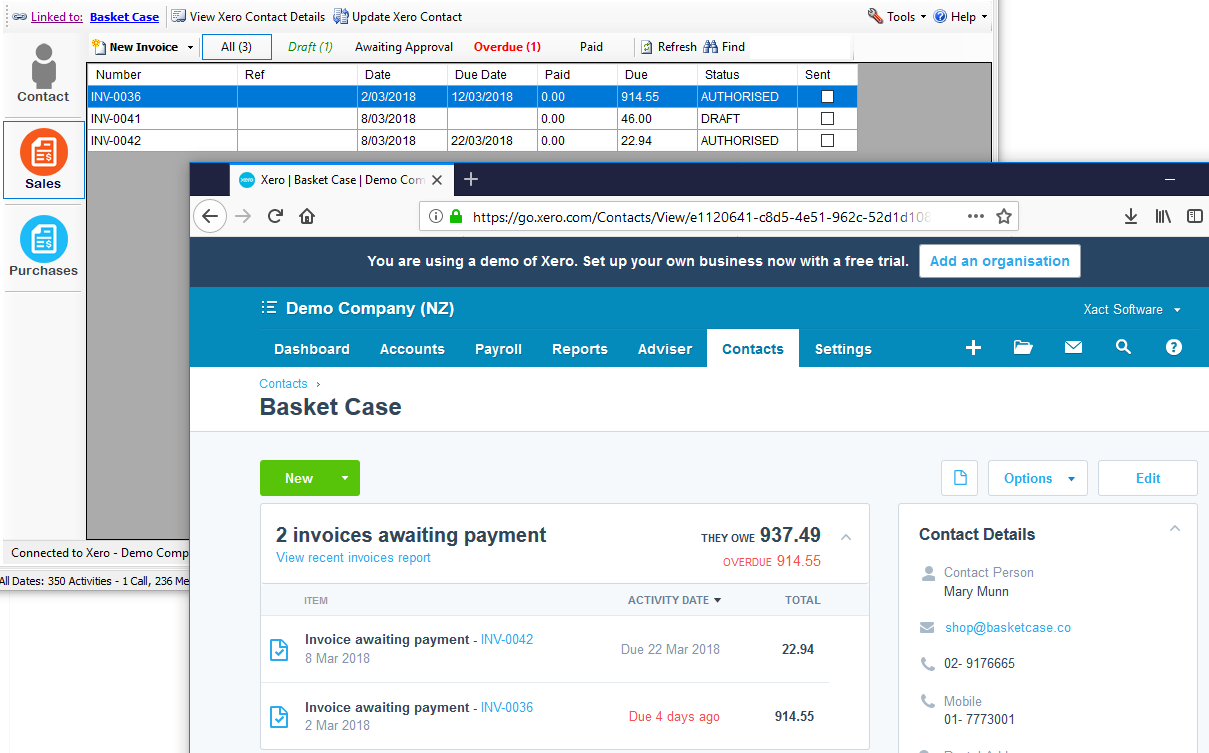Open Xero search magnifier
Viewport: 1209px width, 753px height.
coord(1123,347)
